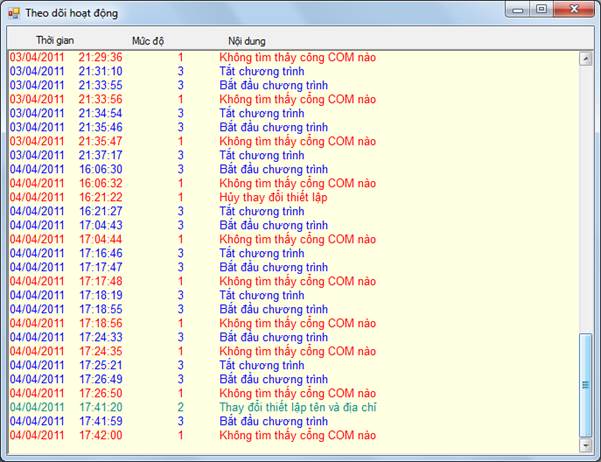Sort by the Thời gian column header
This screenshot has height=462, width=601.
click(x=55, y=40)
